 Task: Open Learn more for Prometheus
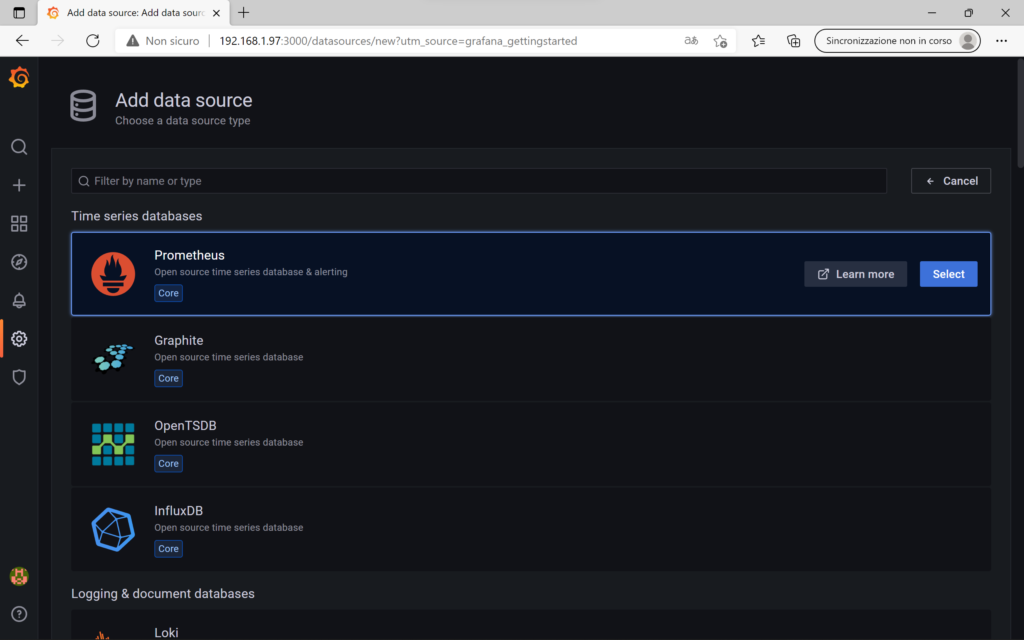point(855,273)
